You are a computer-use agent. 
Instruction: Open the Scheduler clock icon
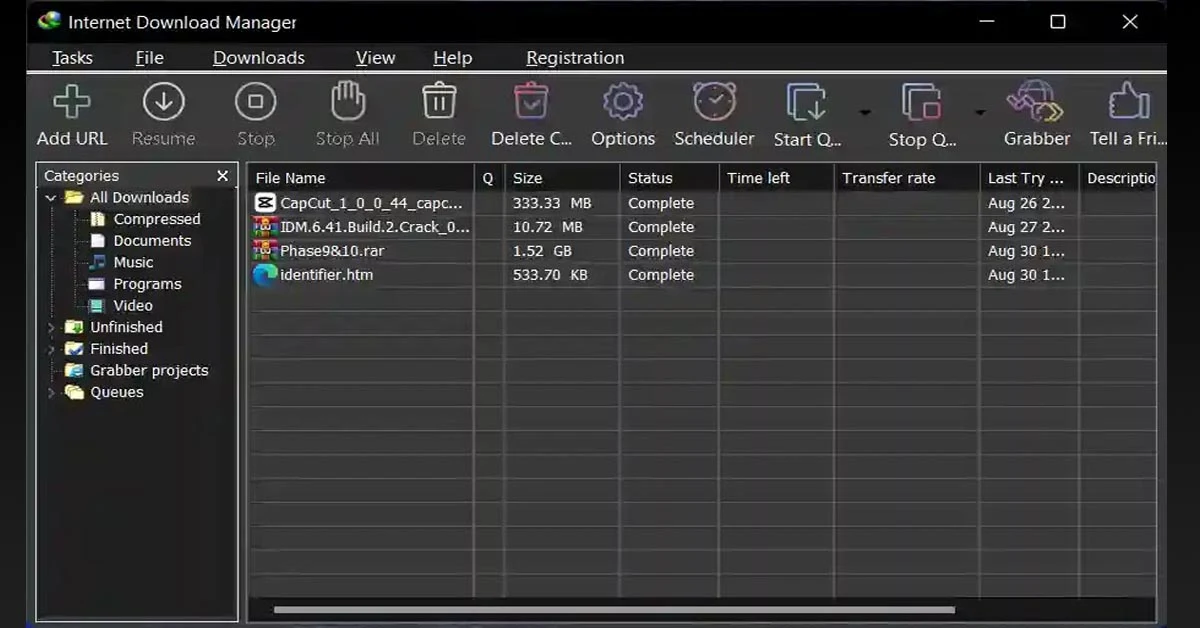click(714, 102)
